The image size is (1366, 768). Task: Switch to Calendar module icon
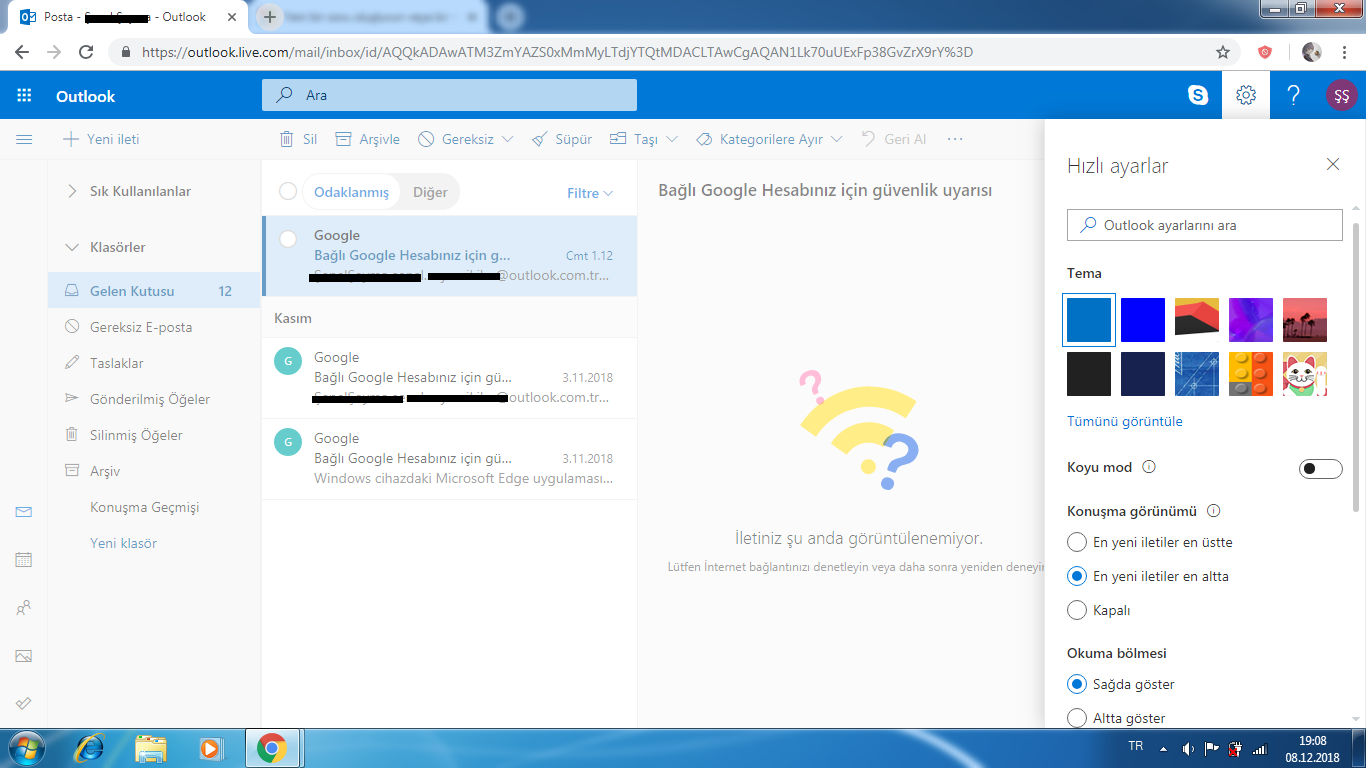[x=24, y=560]
